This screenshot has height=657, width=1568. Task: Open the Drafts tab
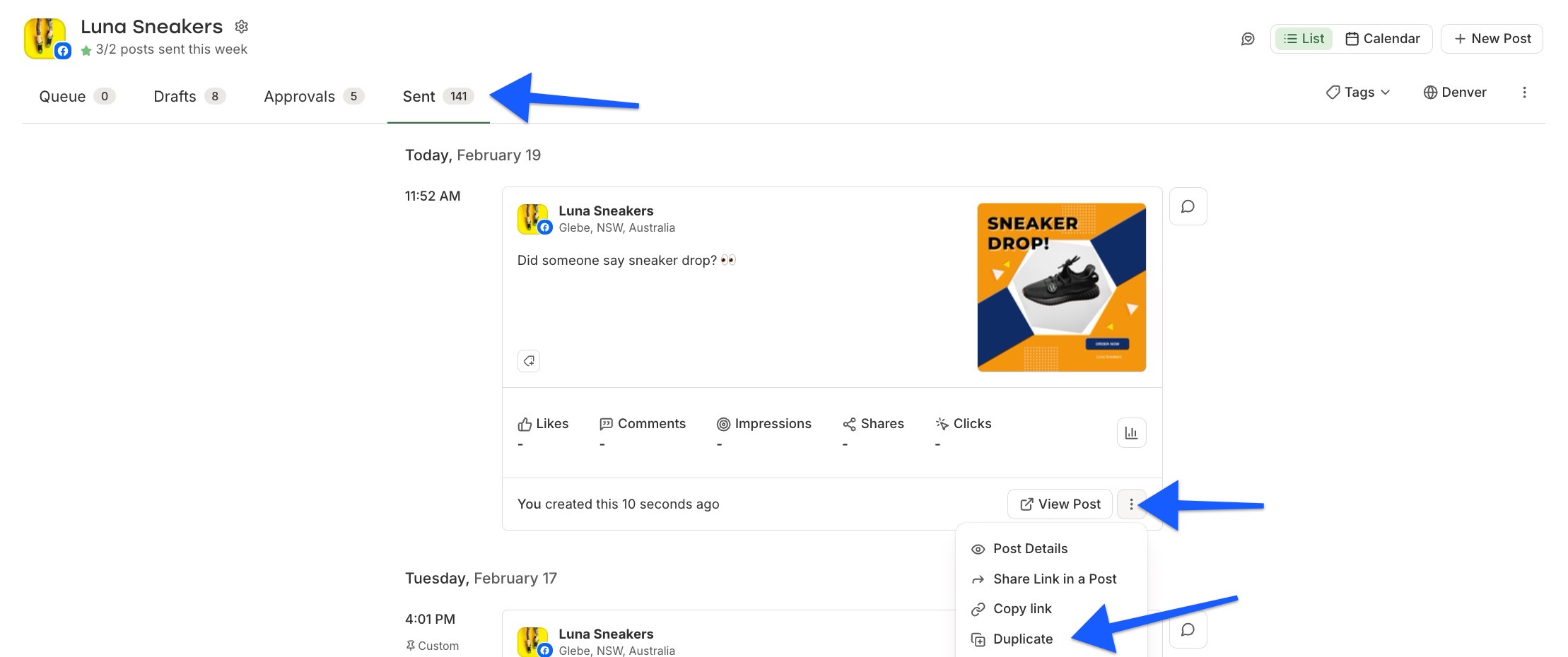pos(189,96)
